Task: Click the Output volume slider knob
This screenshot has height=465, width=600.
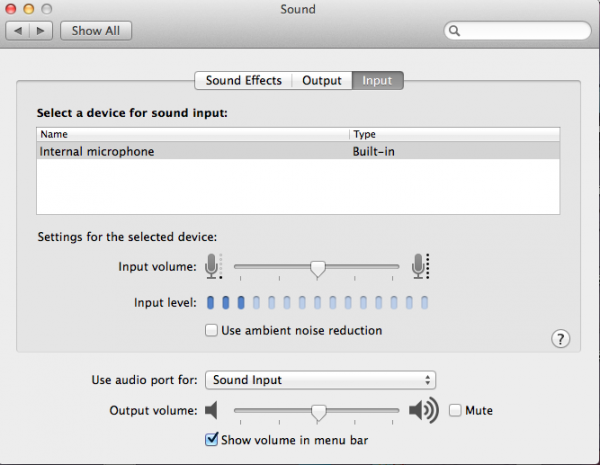Action: (x=318, y=411)
